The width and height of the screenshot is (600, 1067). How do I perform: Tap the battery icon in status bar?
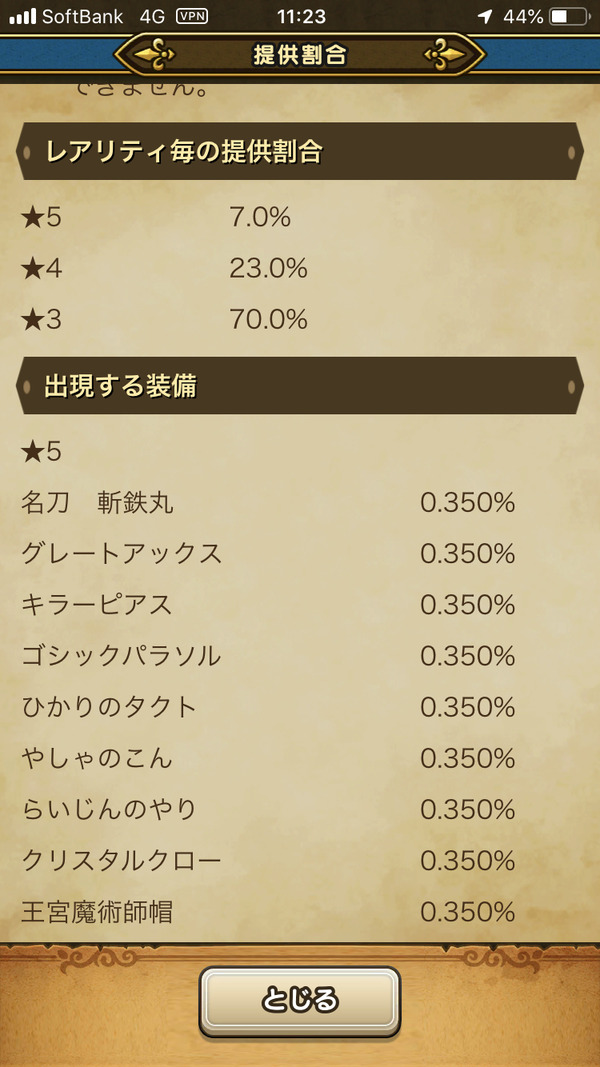[569, 16]
